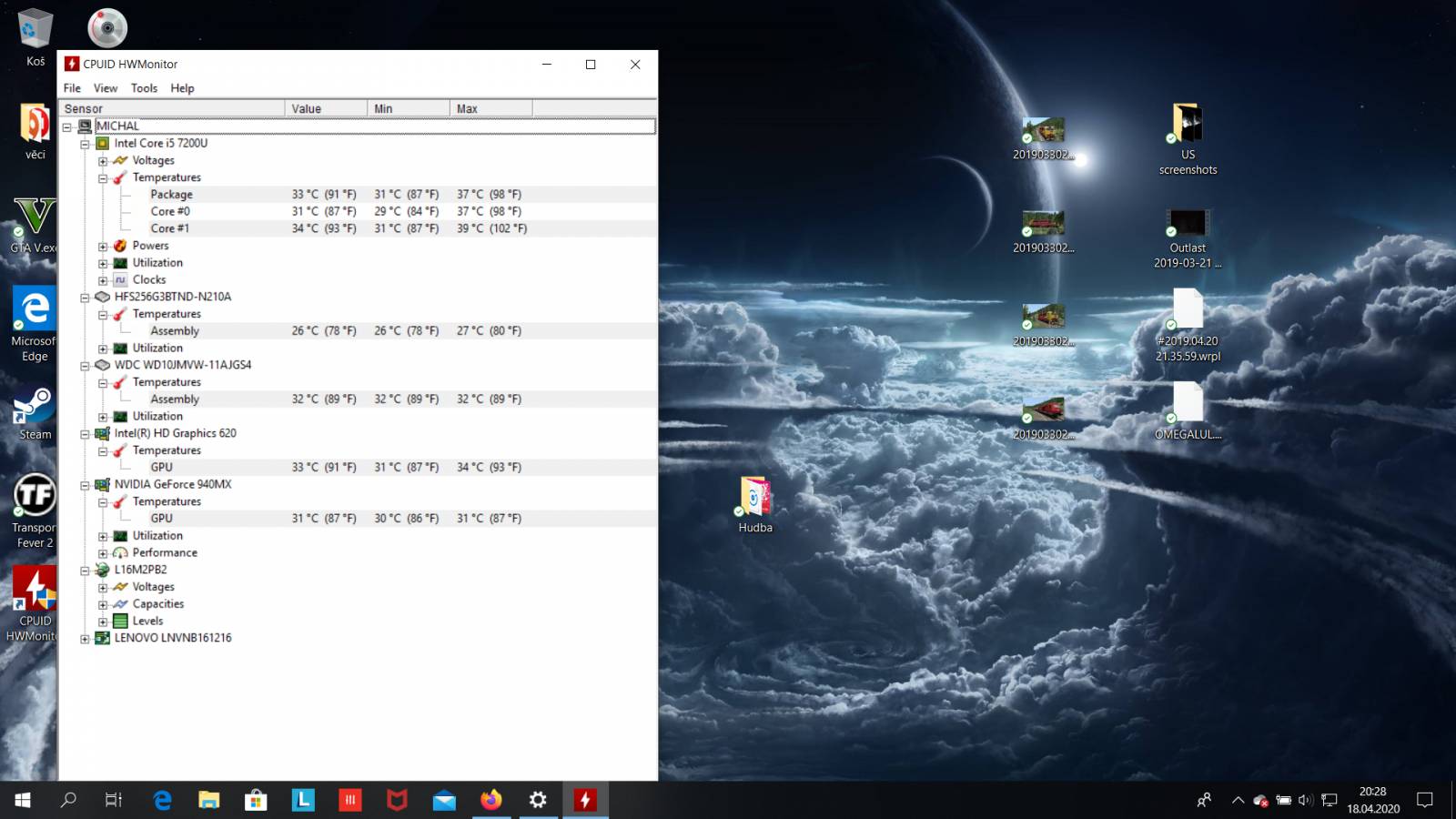Viewport: 1456px width, 819px height.
Task: Select the US screenshots folder on desktop
Action: [1188, 139]
